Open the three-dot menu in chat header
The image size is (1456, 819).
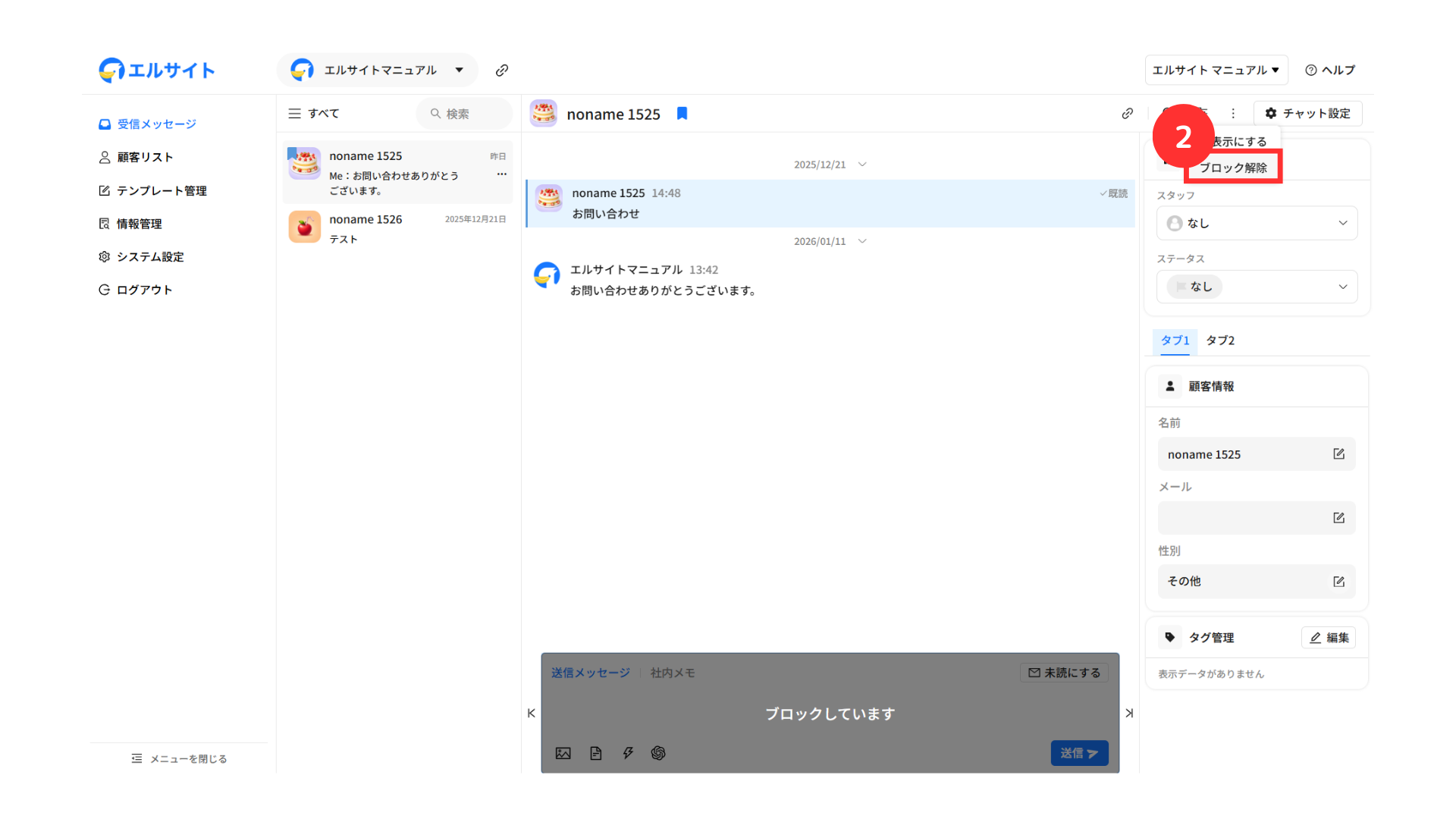pos(1233,114)
